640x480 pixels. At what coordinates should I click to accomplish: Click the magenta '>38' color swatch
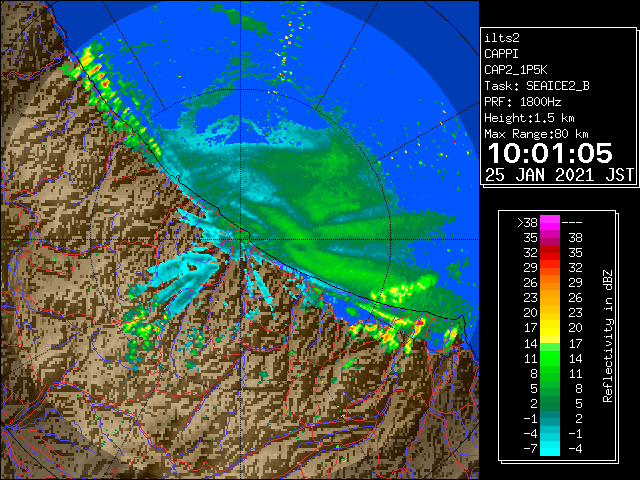(550, 223)
